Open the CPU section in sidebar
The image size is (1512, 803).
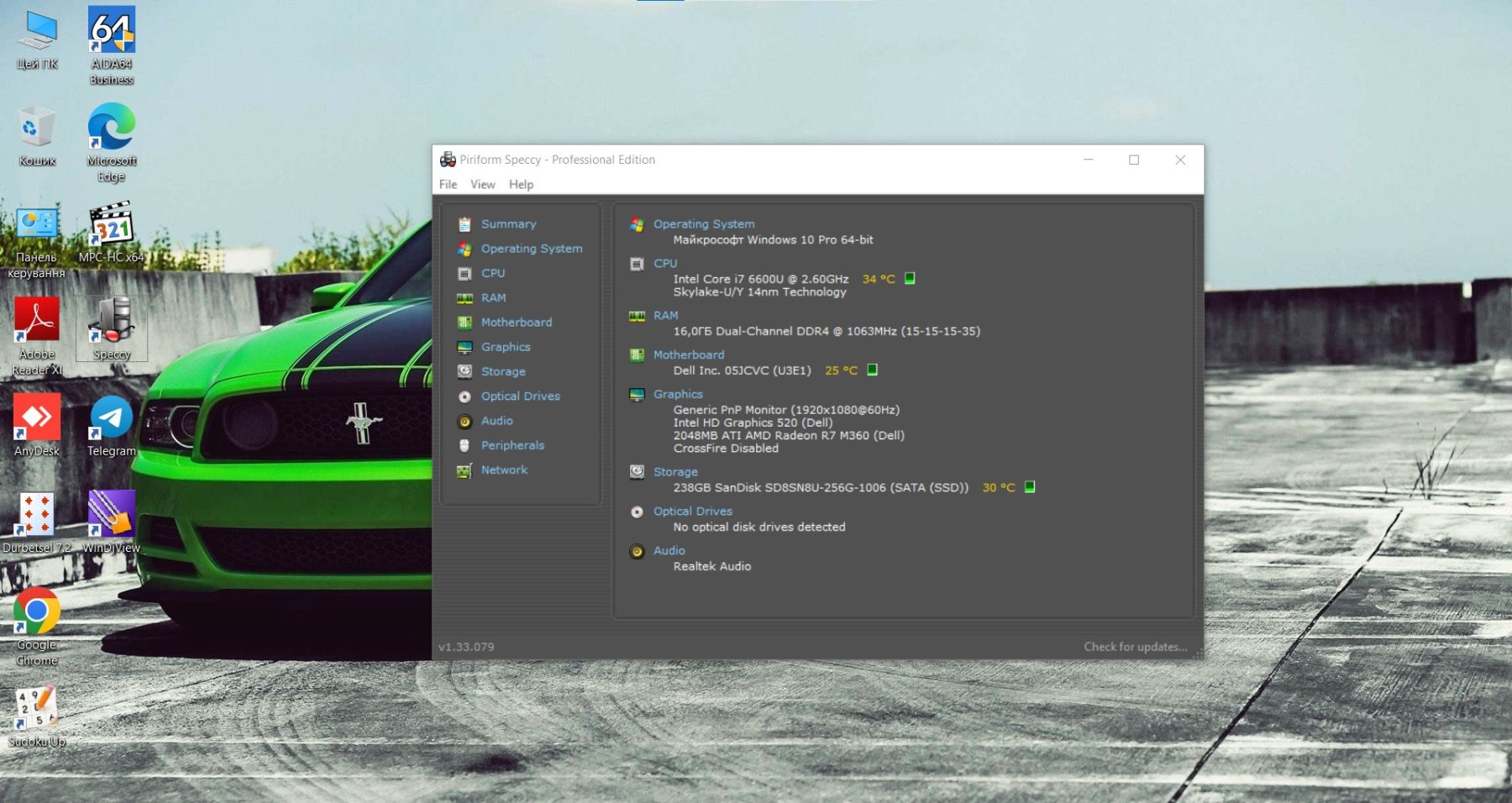point(493,273)
